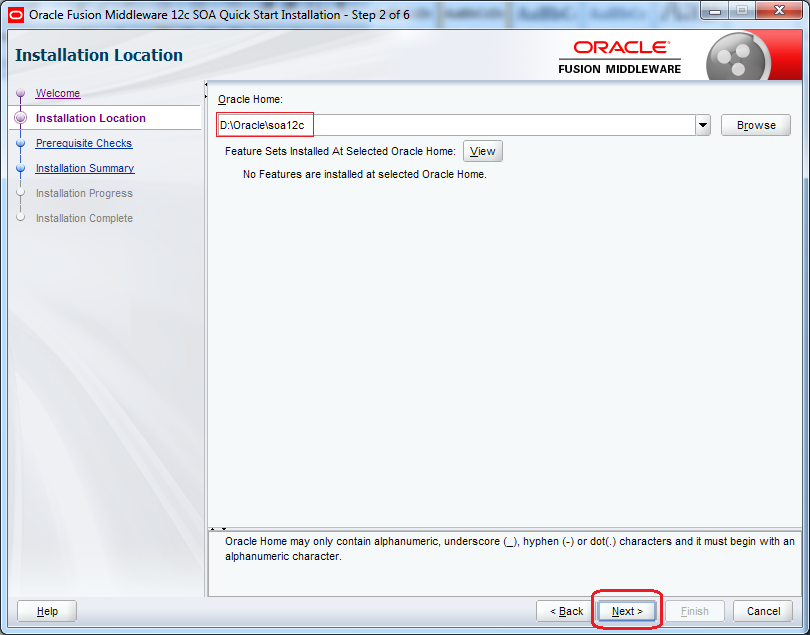Click the Fusion Middleware sphere graphic
The width and height of the screenshot is (810, 635).
pyautogui.click(x=737, y=58)
